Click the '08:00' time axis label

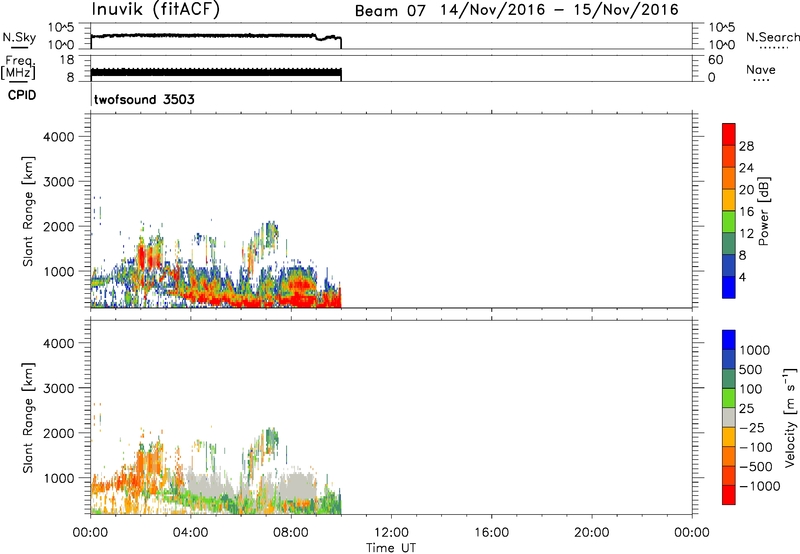(291, 533)
